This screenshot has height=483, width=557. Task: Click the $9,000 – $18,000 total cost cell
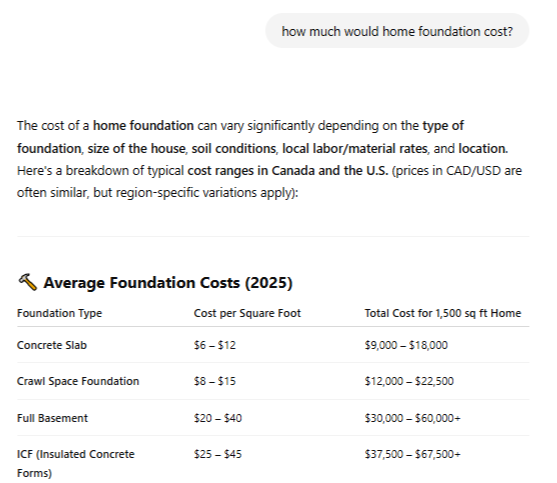pyautogui.click(x=406, y=345)
